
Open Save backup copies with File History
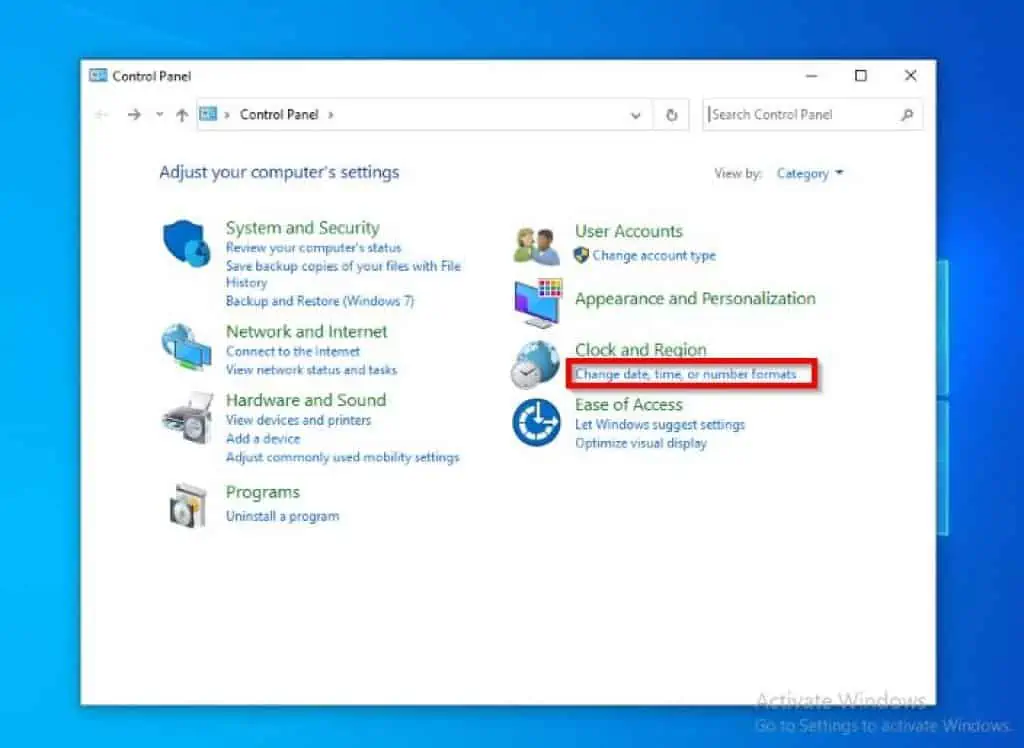pos(344,274)
